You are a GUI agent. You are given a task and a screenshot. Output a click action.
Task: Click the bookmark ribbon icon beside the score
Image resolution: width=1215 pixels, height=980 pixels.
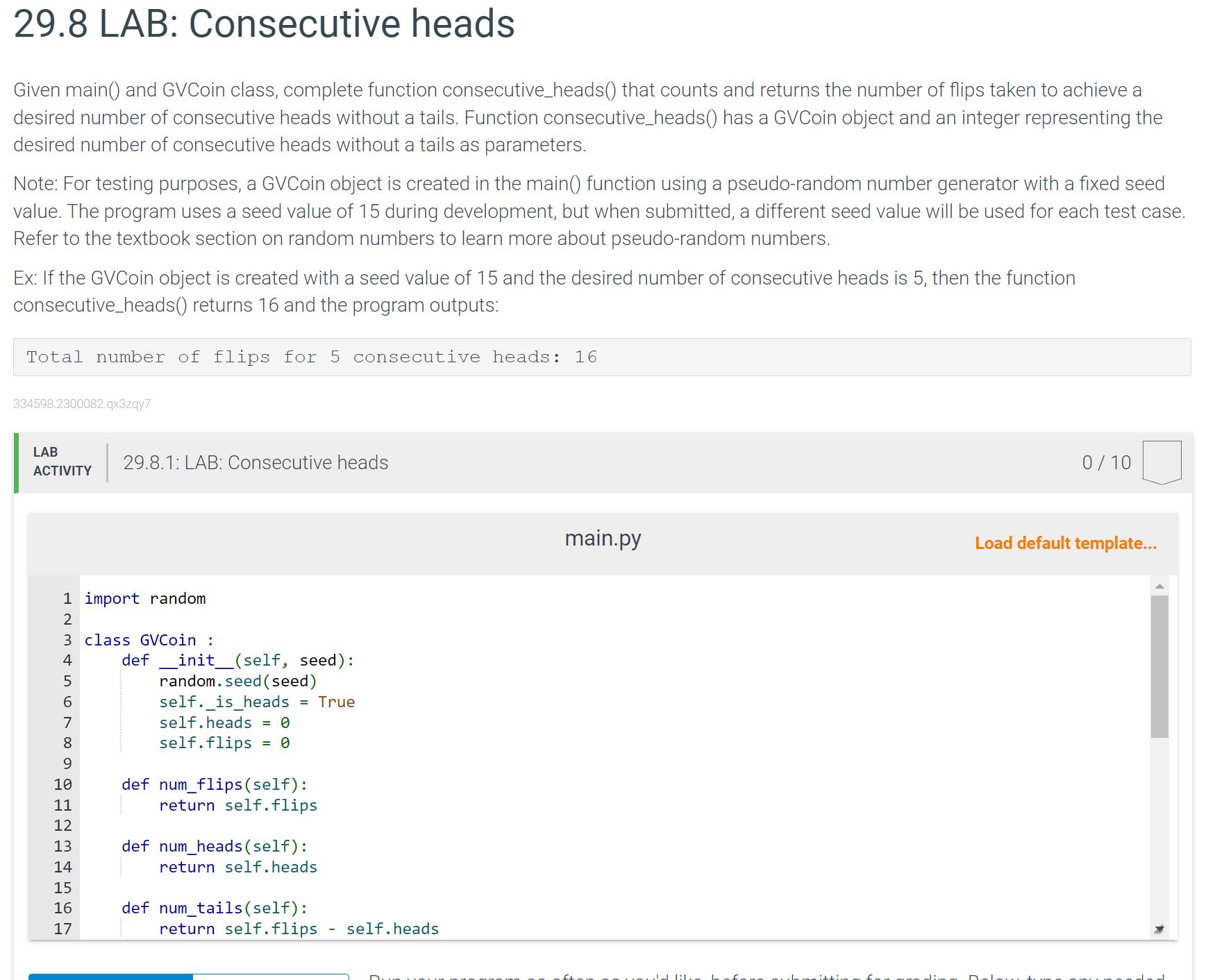coord(1161,462)
